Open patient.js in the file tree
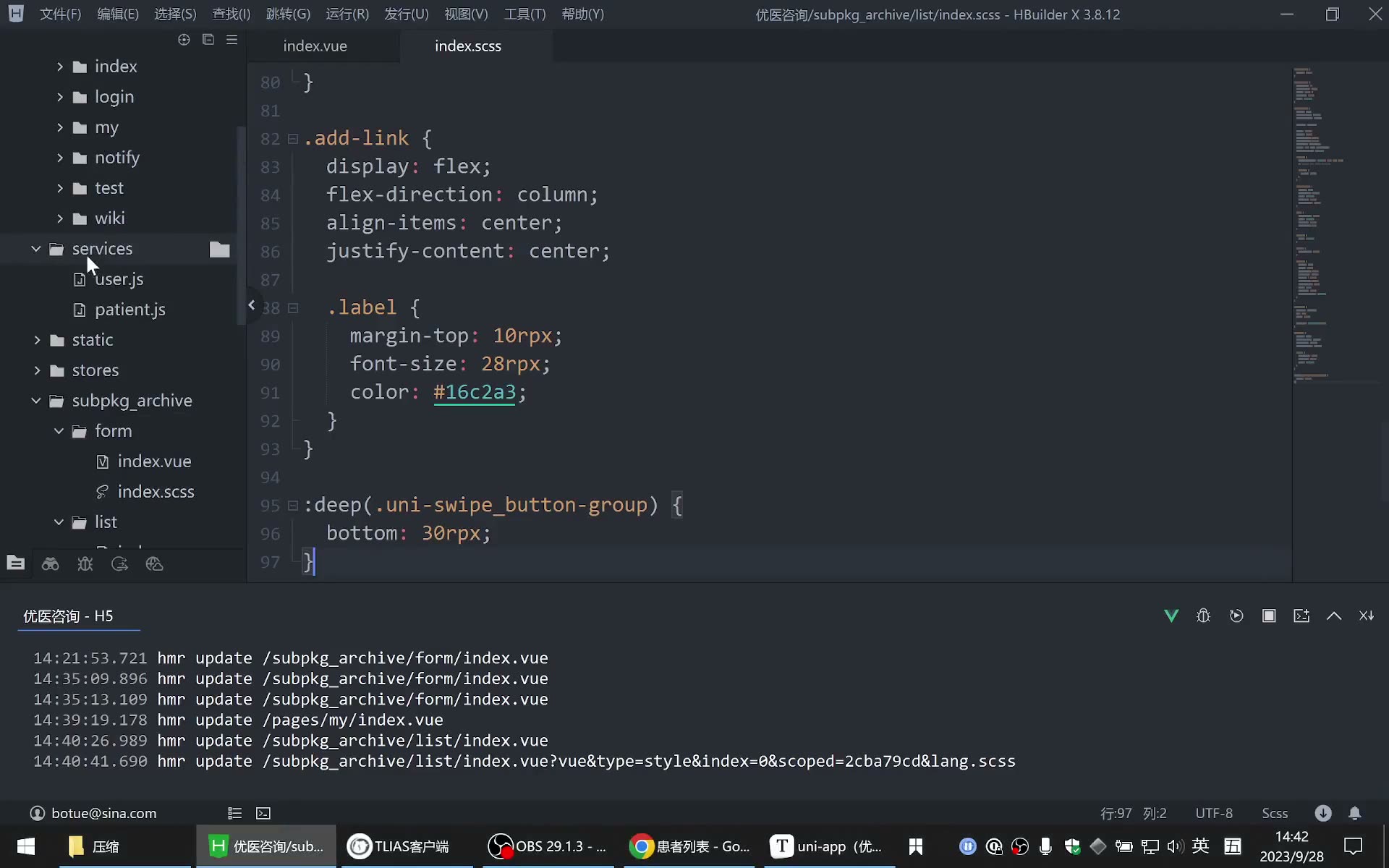Screen dimensions: 1389x868 point(129,309)
